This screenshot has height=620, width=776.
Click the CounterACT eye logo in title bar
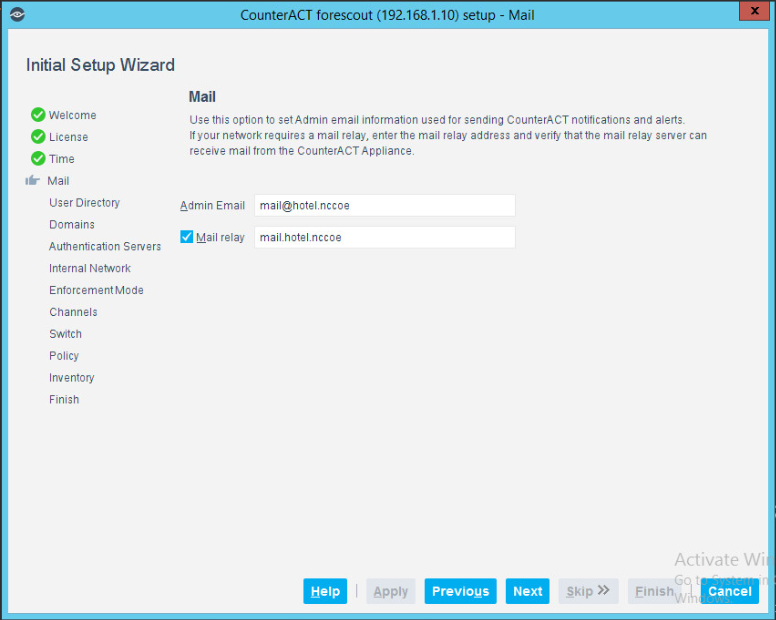tap(17, 14)
